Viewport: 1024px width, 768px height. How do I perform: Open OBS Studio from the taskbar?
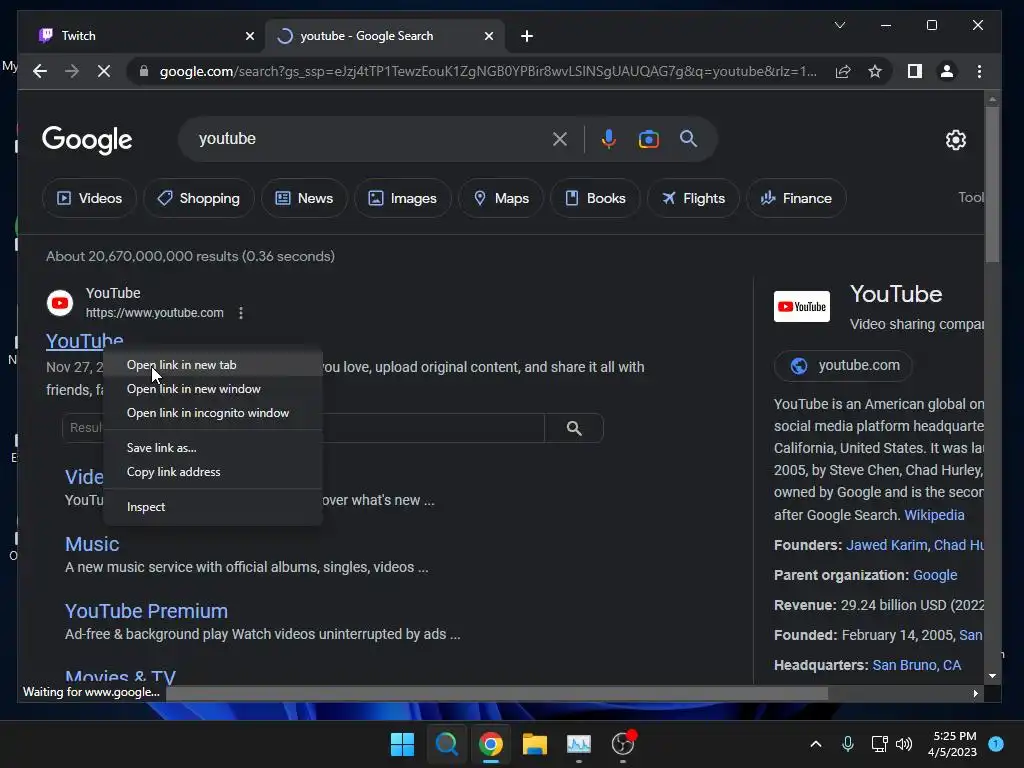(x=622, y=744)
